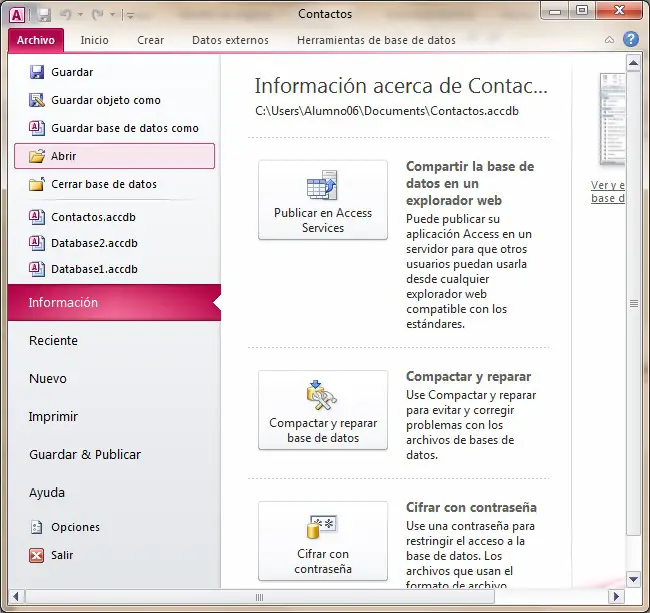
Task: Click the vertical scrollbar up arrow
Action: (633, 63)
